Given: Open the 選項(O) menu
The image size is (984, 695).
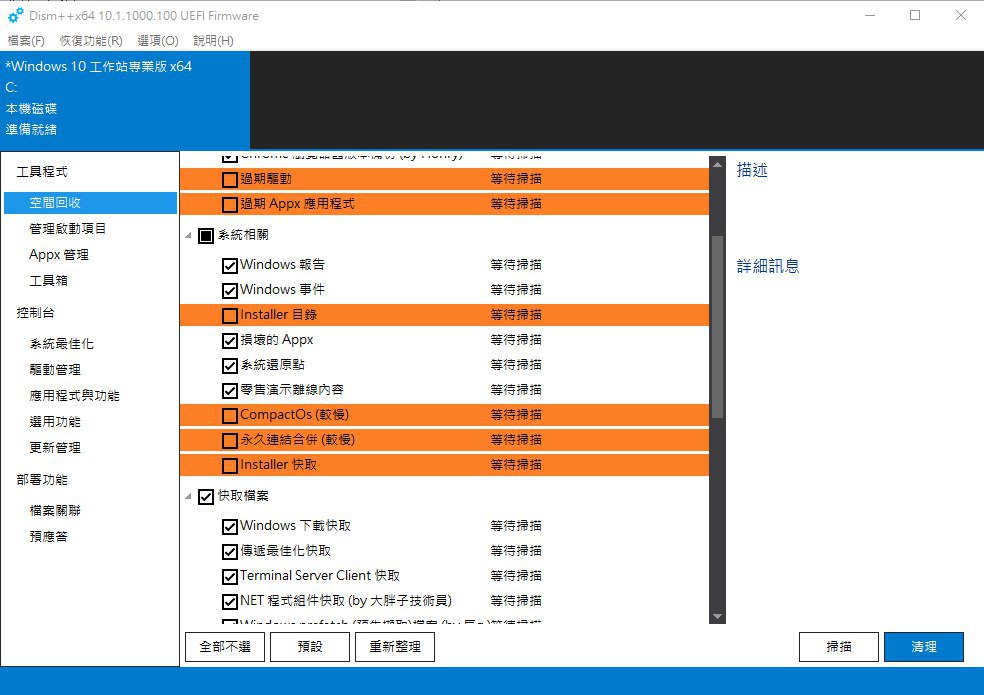Looking at the screenshot, I should (158, 41).
